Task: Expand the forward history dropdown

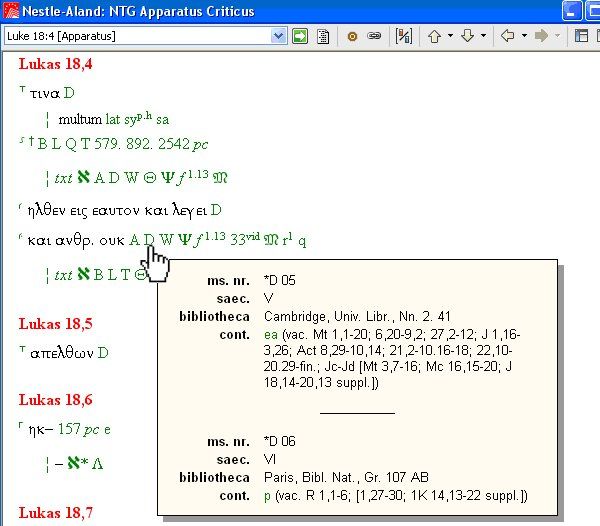Action: tap(558, 36)
